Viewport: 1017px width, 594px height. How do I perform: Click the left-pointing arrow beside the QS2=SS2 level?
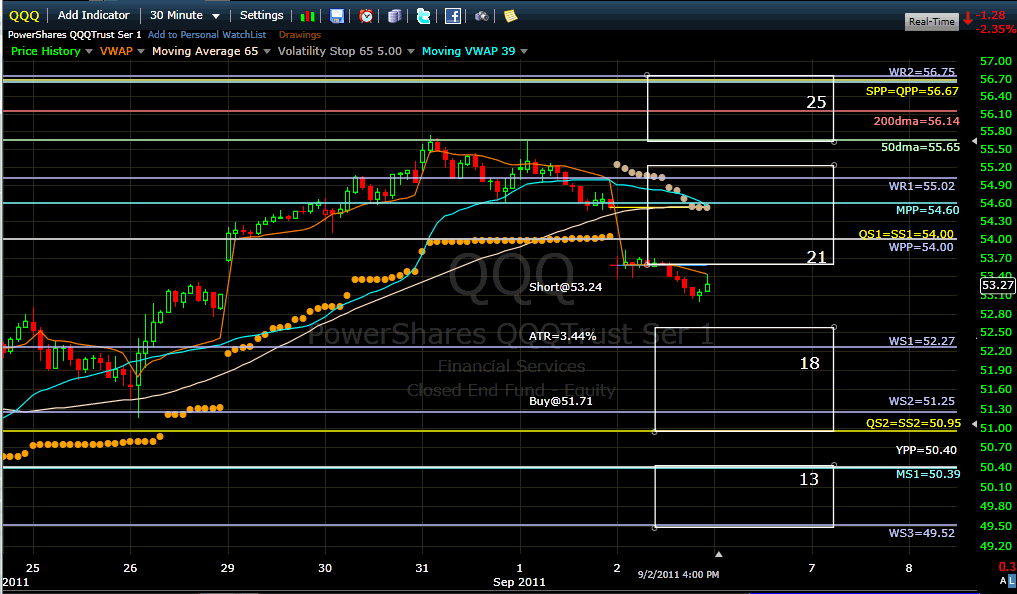tap(974, 423)
